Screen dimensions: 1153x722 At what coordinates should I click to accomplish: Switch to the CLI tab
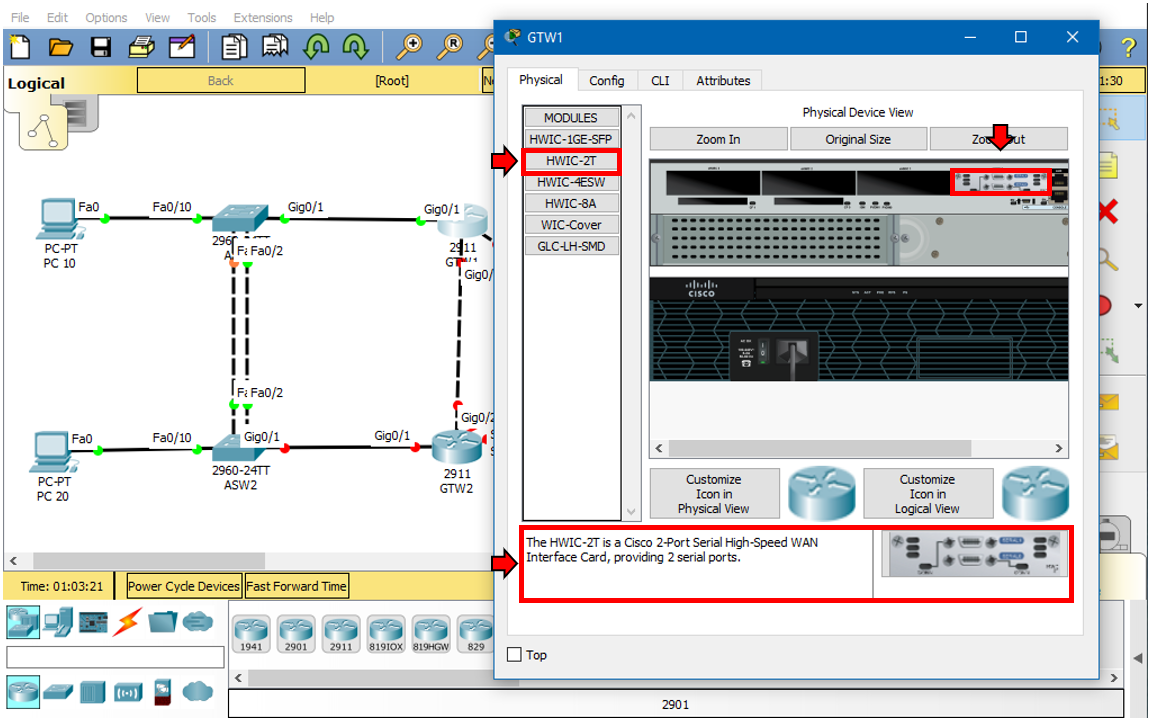click(x=660, y=80)
